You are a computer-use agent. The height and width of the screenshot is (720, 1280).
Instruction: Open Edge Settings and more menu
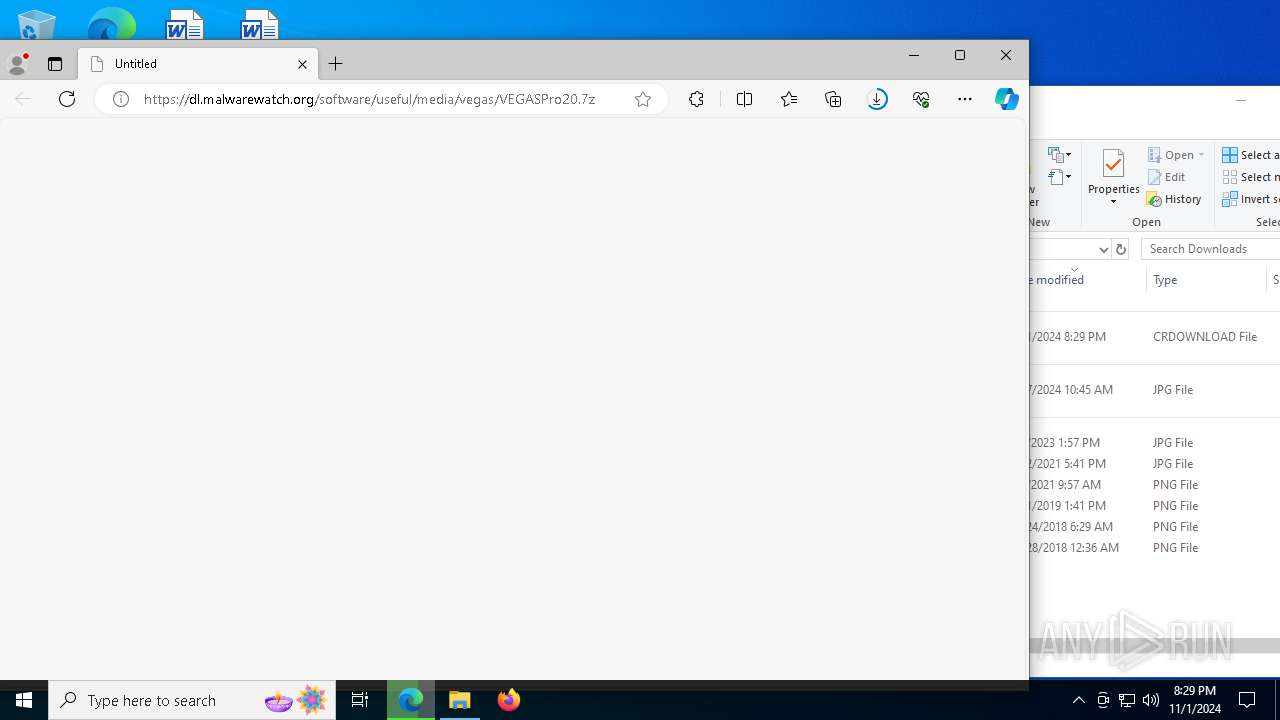click(x=965, y=99)
